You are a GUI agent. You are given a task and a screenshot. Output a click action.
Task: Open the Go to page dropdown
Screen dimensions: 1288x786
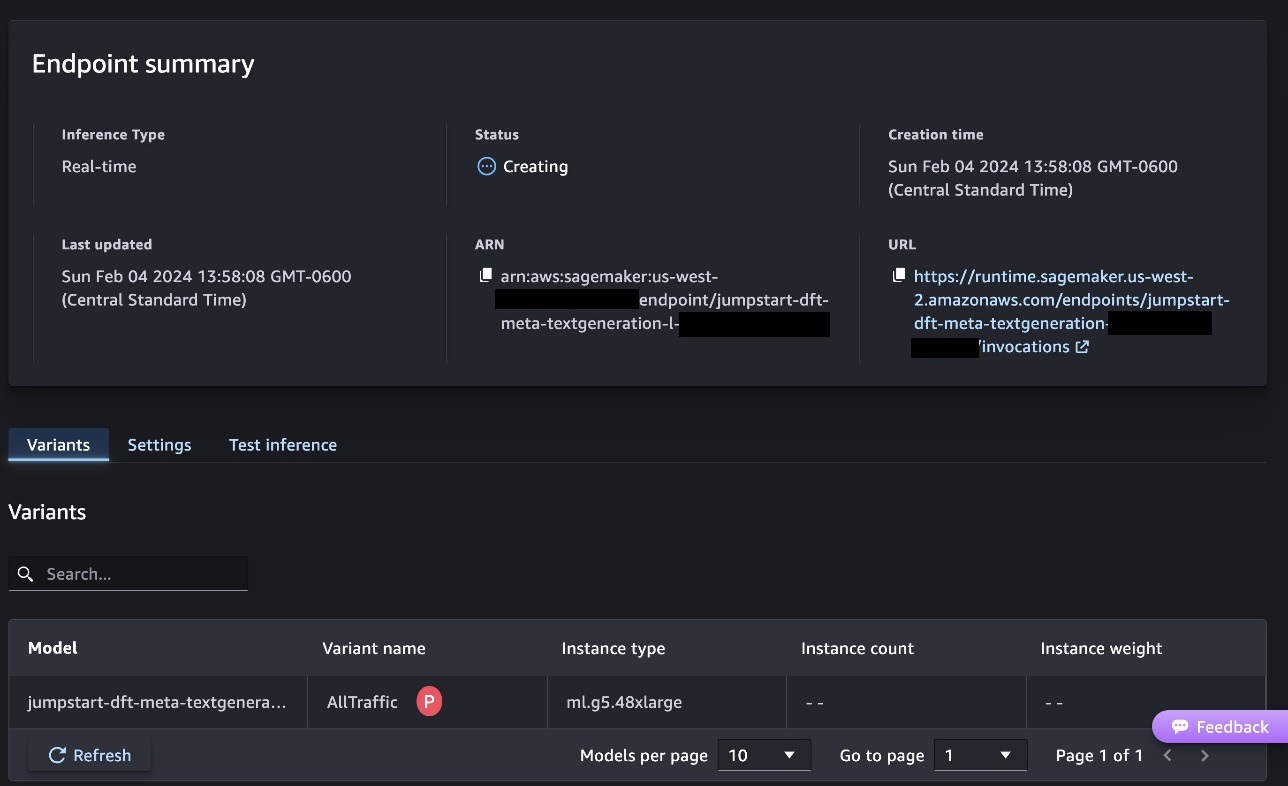[980, 755]
